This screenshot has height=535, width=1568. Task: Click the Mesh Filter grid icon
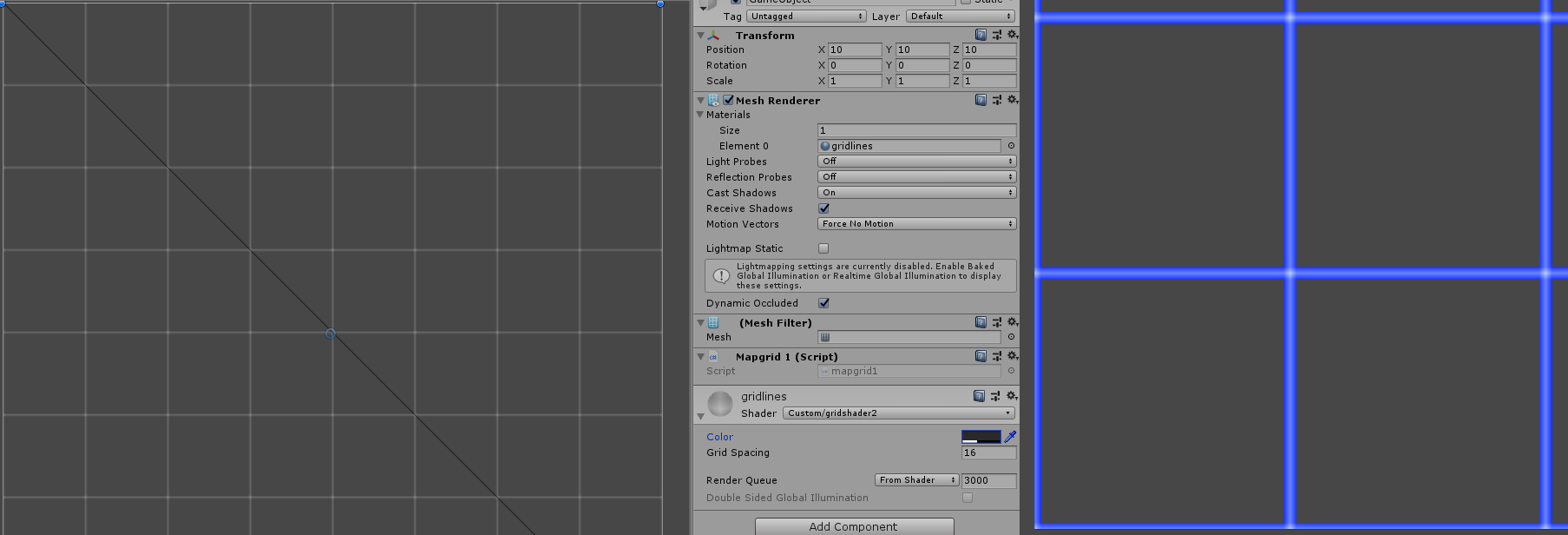pos(713,322)
